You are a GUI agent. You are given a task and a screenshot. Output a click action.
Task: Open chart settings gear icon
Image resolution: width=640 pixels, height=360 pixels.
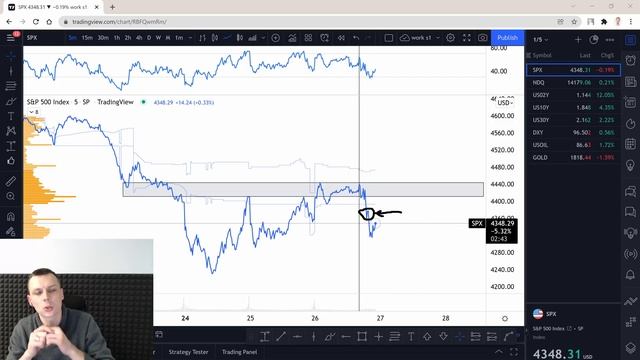coord(450,38)
